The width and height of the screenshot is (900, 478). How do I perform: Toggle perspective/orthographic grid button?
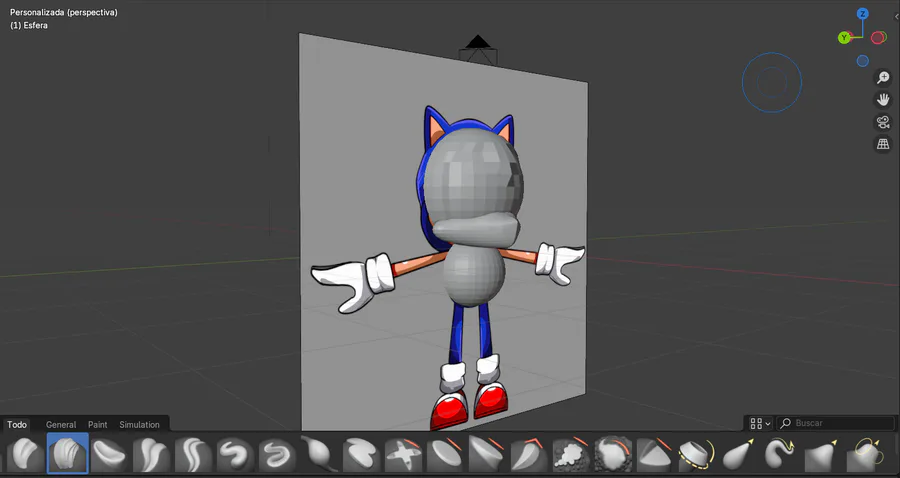point(883,144)
